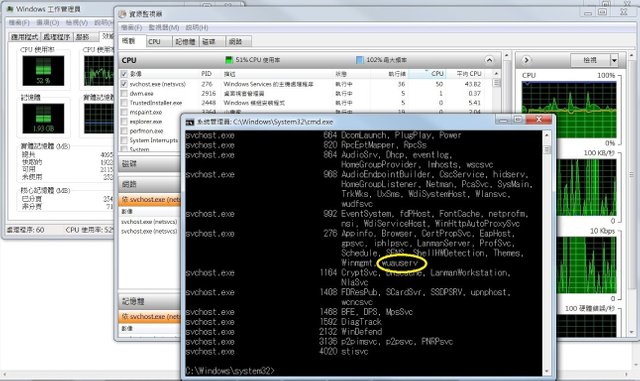Image resolution: width=640 pixels, height=381 pixels.
Task: Check the System Interrupts checkbox
Action: point(124,140)
